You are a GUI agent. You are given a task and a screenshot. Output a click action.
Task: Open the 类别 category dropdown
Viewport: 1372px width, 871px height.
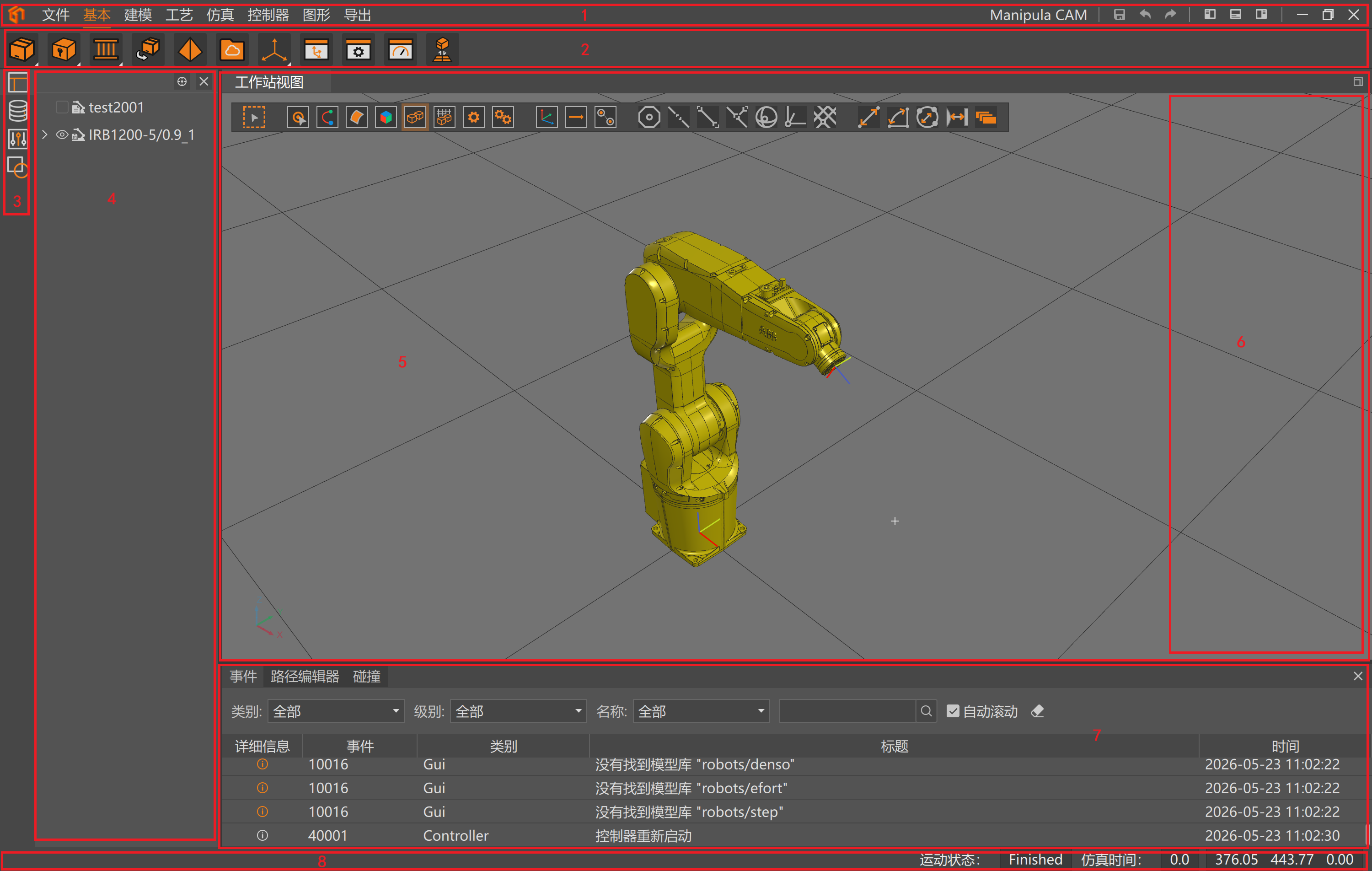(336, 711)
